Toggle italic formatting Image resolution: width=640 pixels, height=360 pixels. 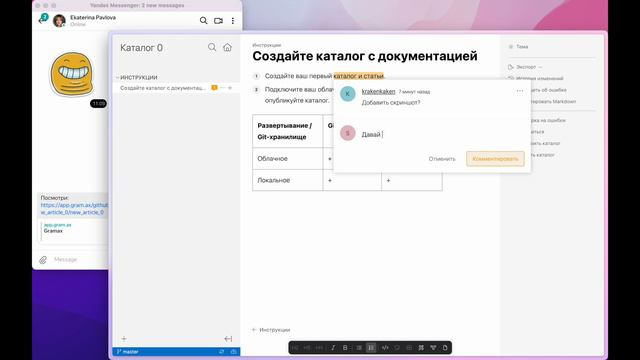tap(333, 348)
